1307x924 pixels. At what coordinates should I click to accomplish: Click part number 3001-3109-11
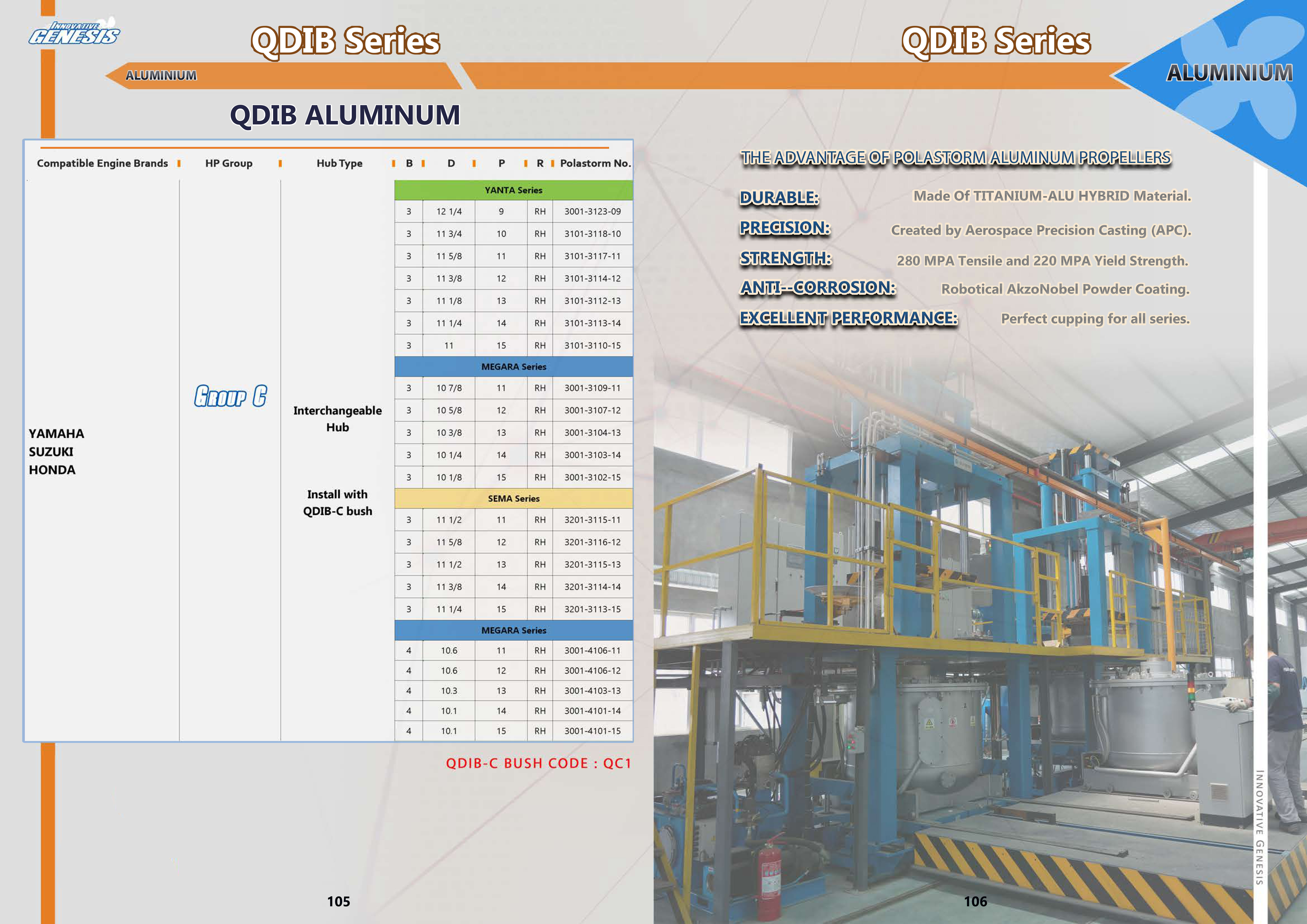point(593,388)
